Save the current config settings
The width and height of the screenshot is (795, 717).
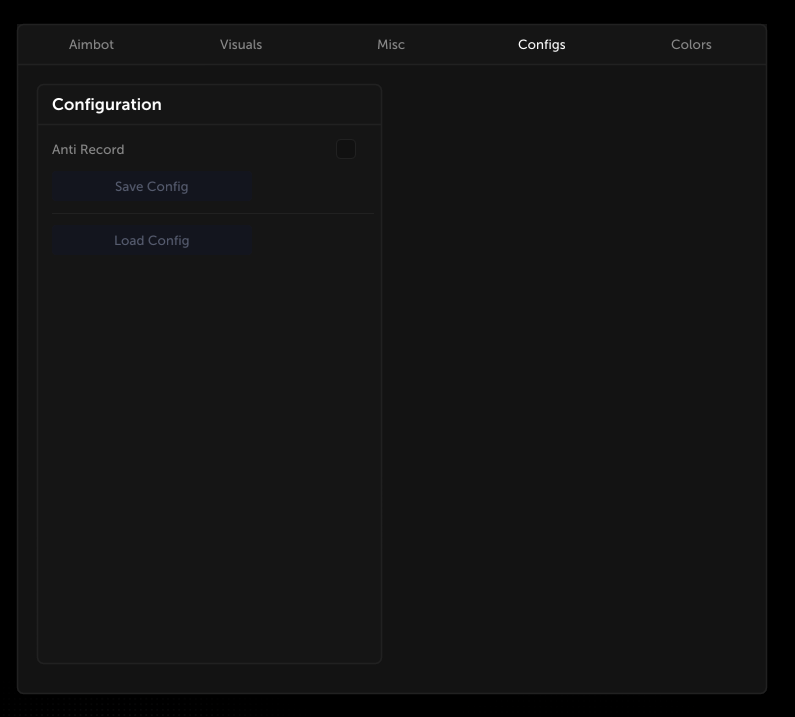click(151, 187)
